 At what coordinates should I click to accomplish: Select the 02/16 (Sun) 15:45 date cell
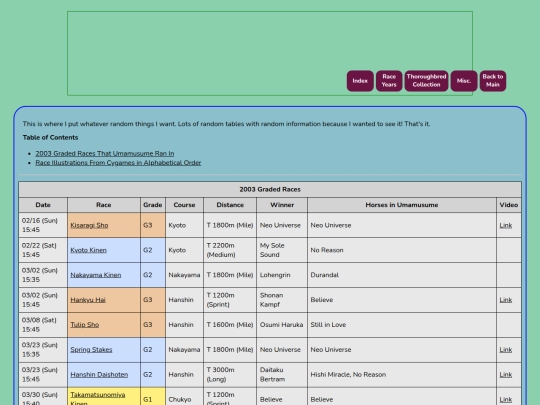[43, 225]
